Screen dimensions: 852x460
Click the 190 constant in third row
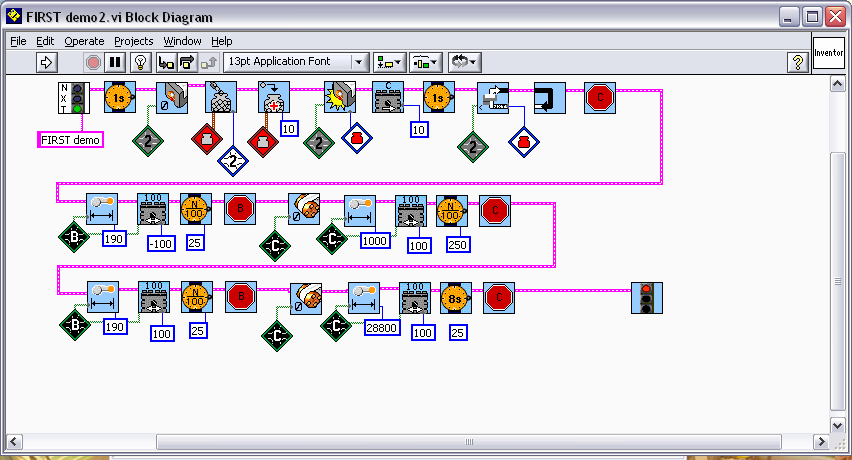point(115,326)
